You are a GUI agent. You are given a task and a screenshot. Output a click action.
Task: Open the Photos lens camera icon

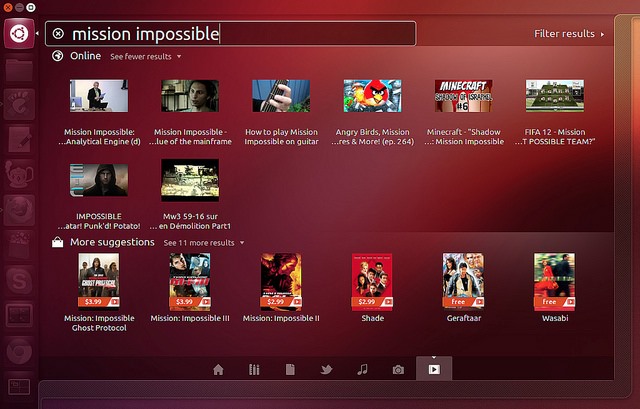point(398,369)
